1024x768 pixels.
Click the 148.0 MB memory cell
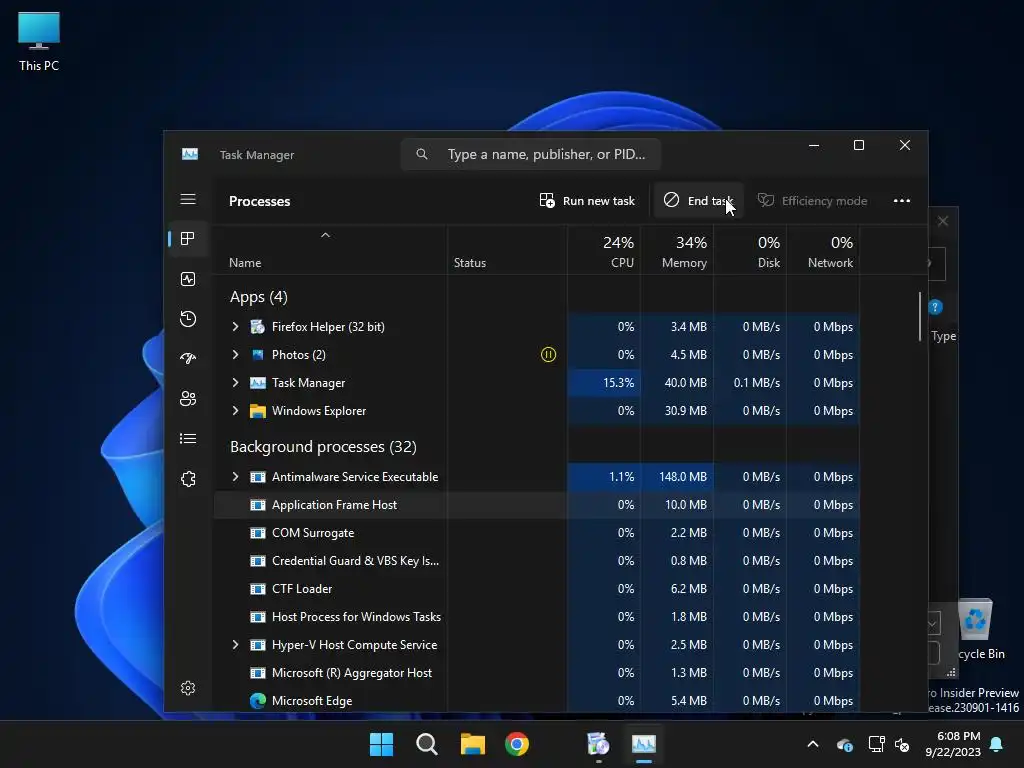pyautogui.click(x=677, y=477)
